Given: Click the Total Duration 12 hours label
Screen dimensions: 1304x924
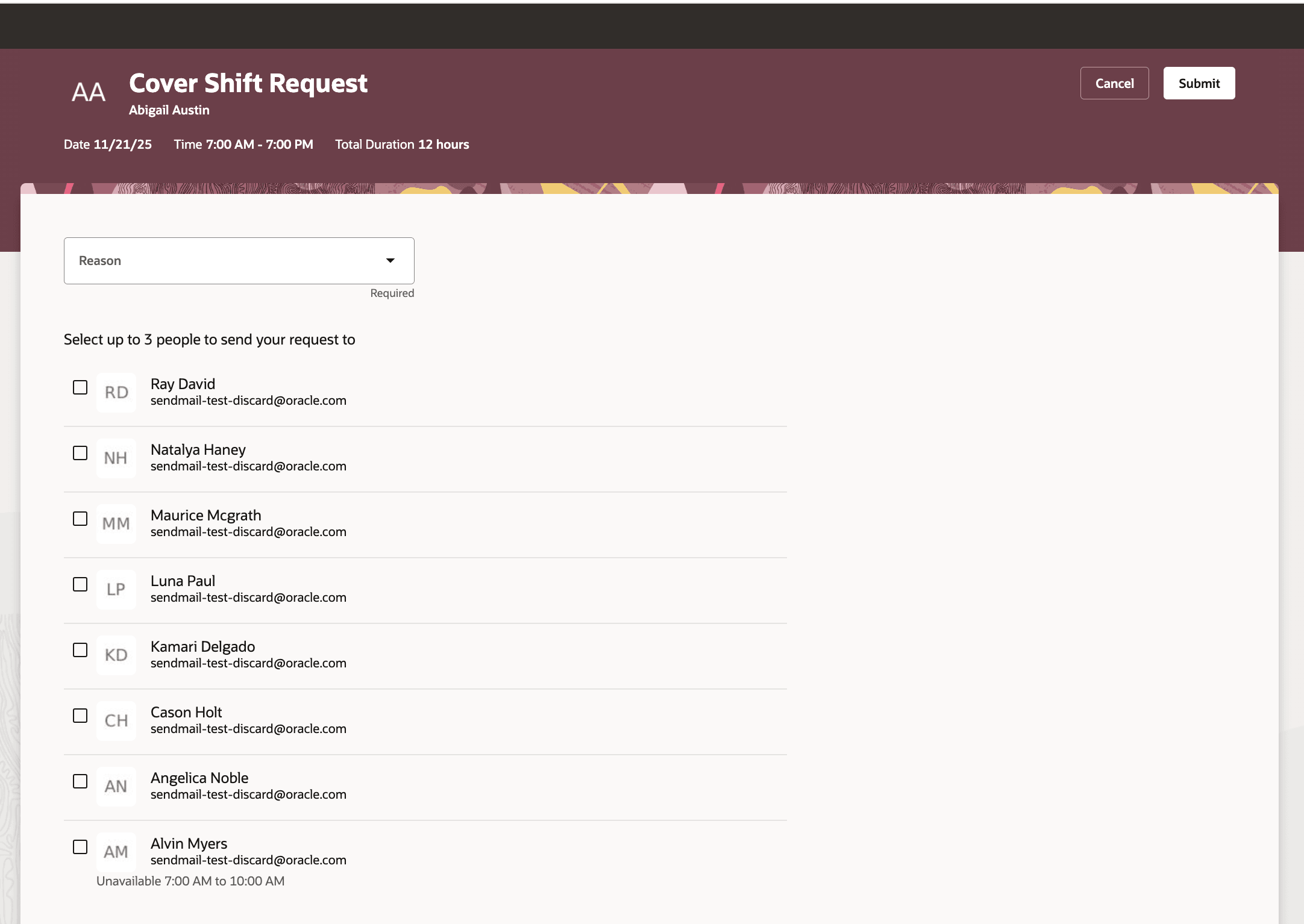Looking at the screenshot, I should (401, 144).
